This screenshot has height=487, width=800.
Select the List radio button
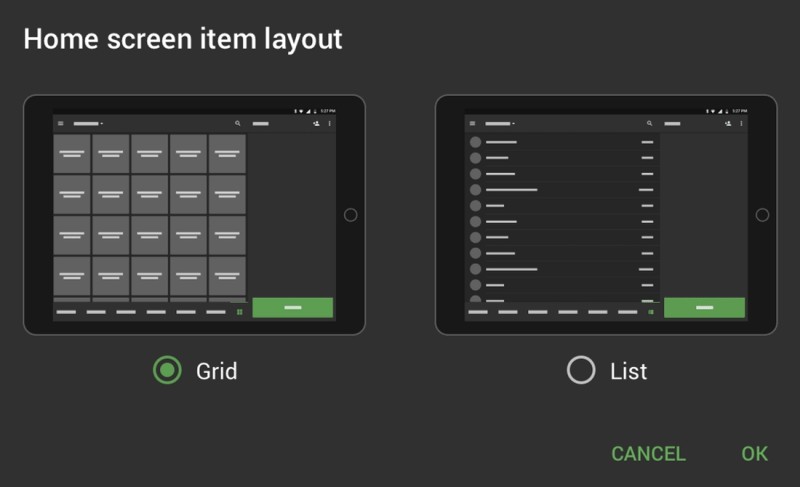581,370
